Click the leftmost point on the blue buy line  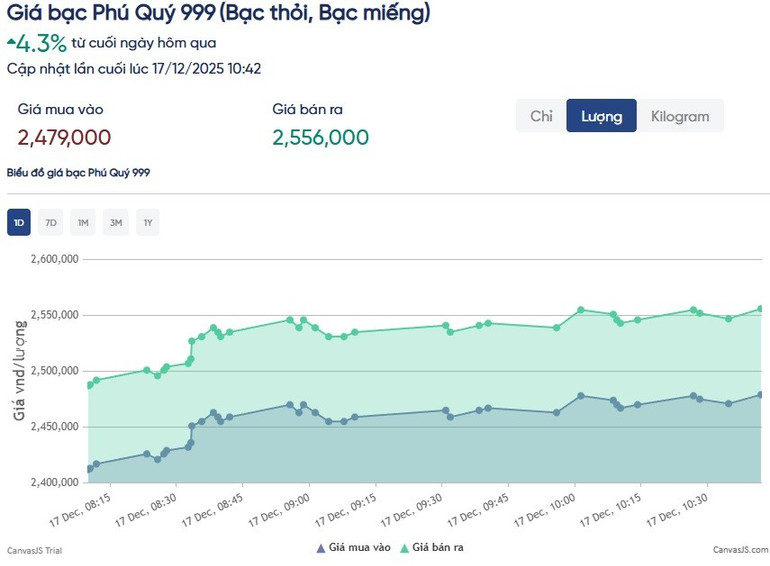point(90,468)
